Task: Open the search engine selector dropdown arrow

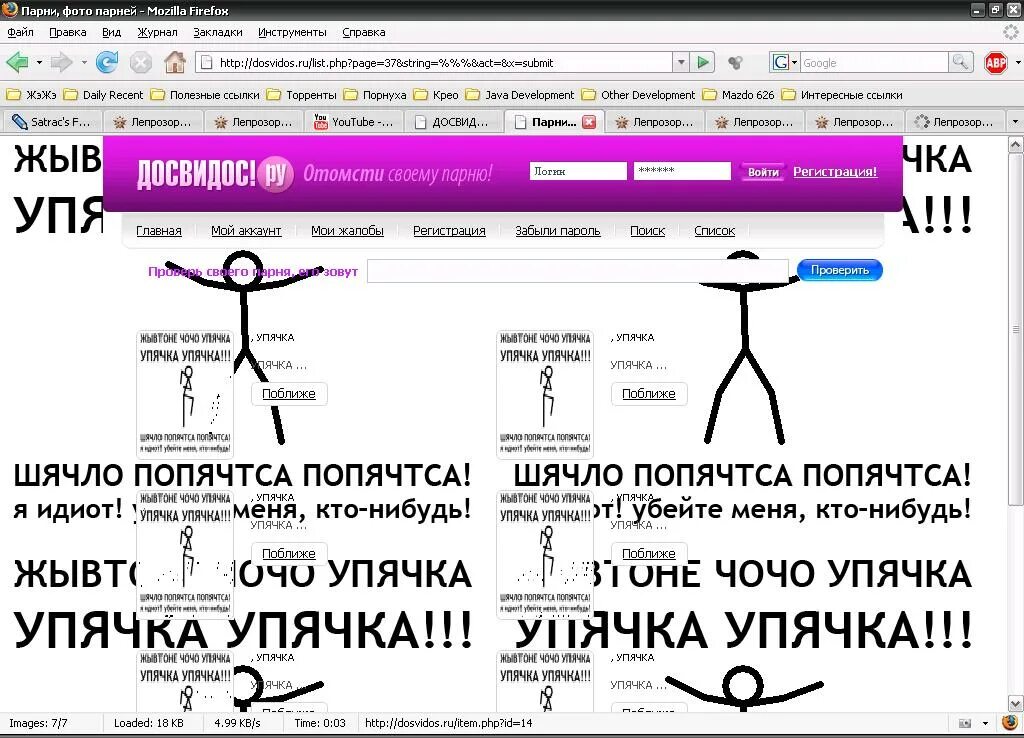Action: coord(794,63)
